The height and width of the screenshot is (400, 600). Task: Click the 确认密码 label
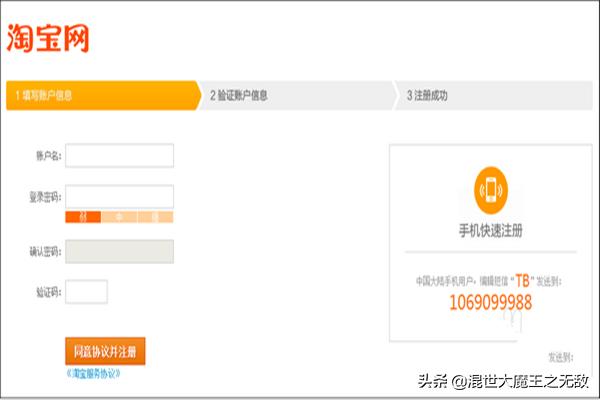coord(46,252)
